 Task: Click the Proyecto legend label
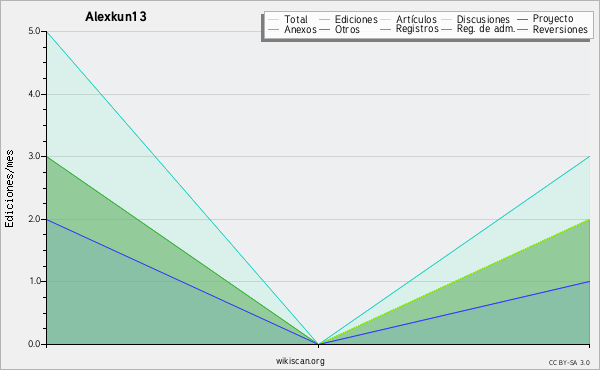(553, 19)
